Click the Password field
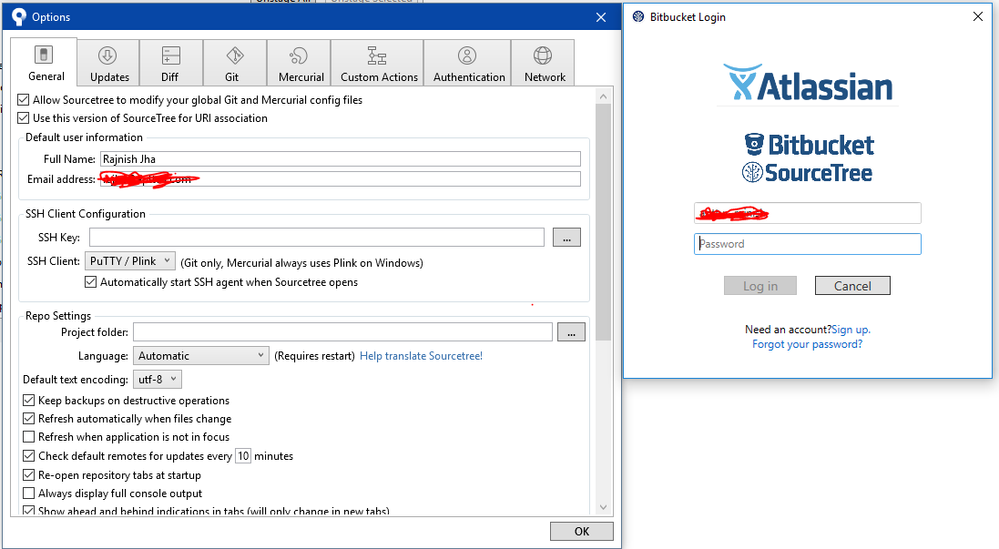The image size is (999, 549). 807,244
